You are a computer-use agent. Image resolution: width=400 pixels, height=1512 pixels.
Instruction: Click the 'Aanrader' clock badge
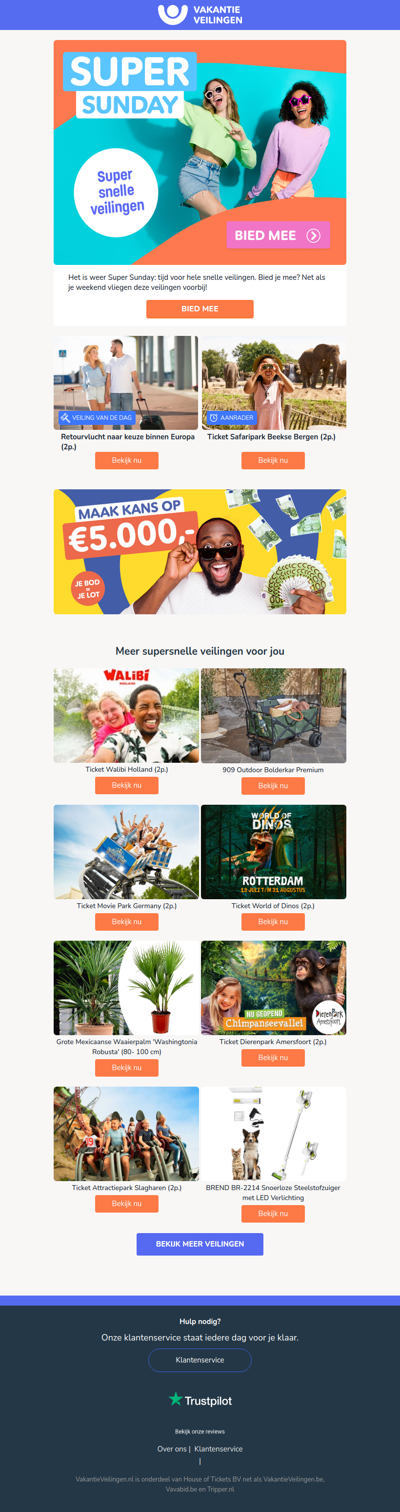(232, 418)
